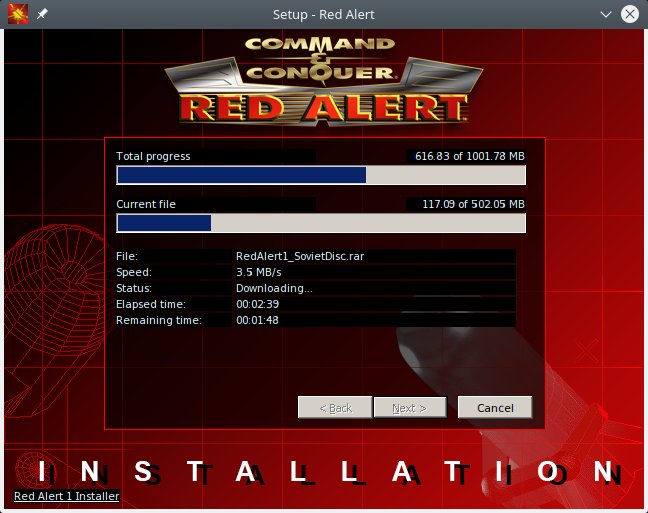Screen dimensions: 648x513
Task: Click the Downloading... status text
Action: 274,288
